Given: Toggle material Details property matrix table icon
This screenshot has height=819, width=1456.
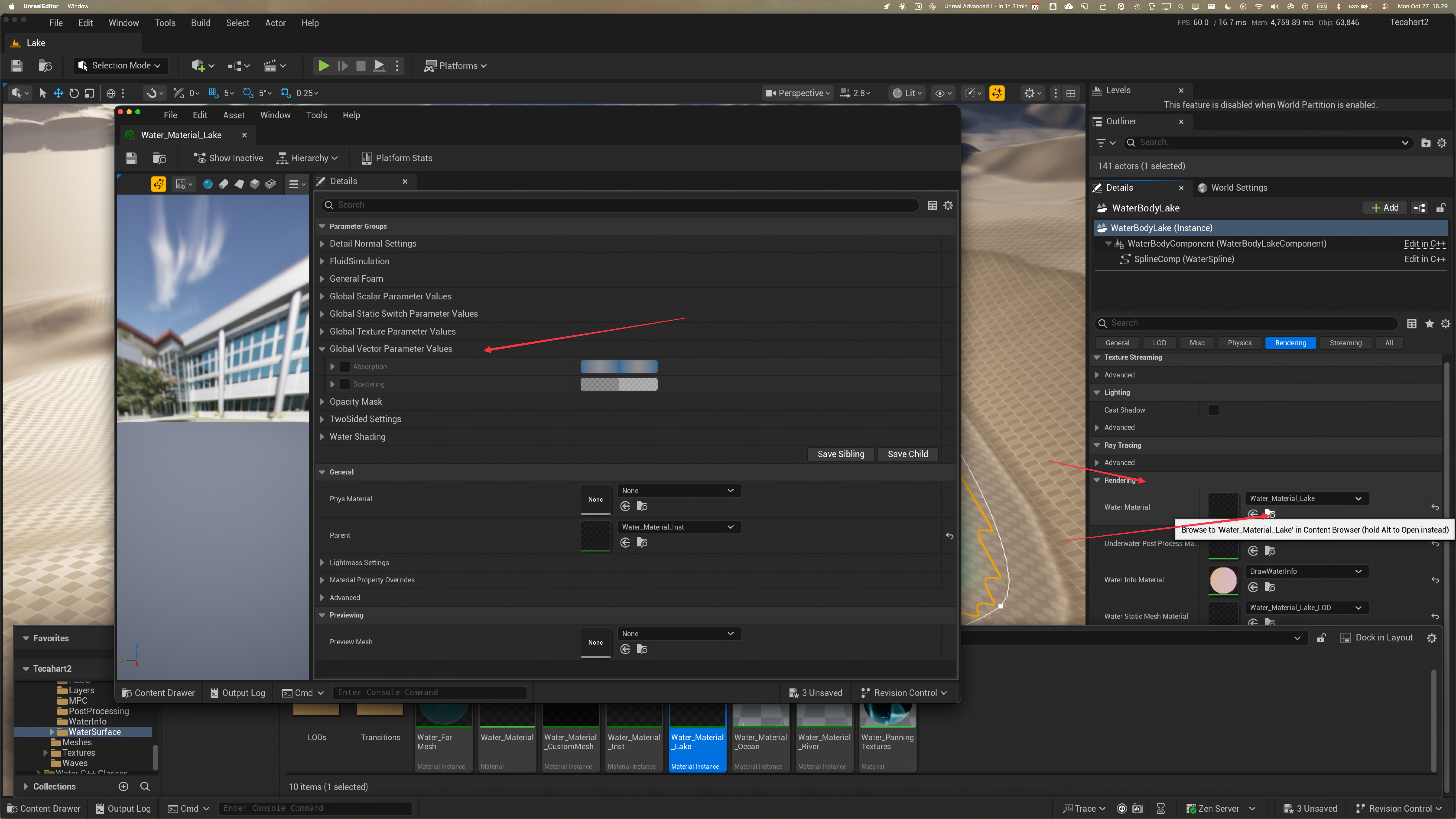Looking at the screenshot, I should (933, 205).
